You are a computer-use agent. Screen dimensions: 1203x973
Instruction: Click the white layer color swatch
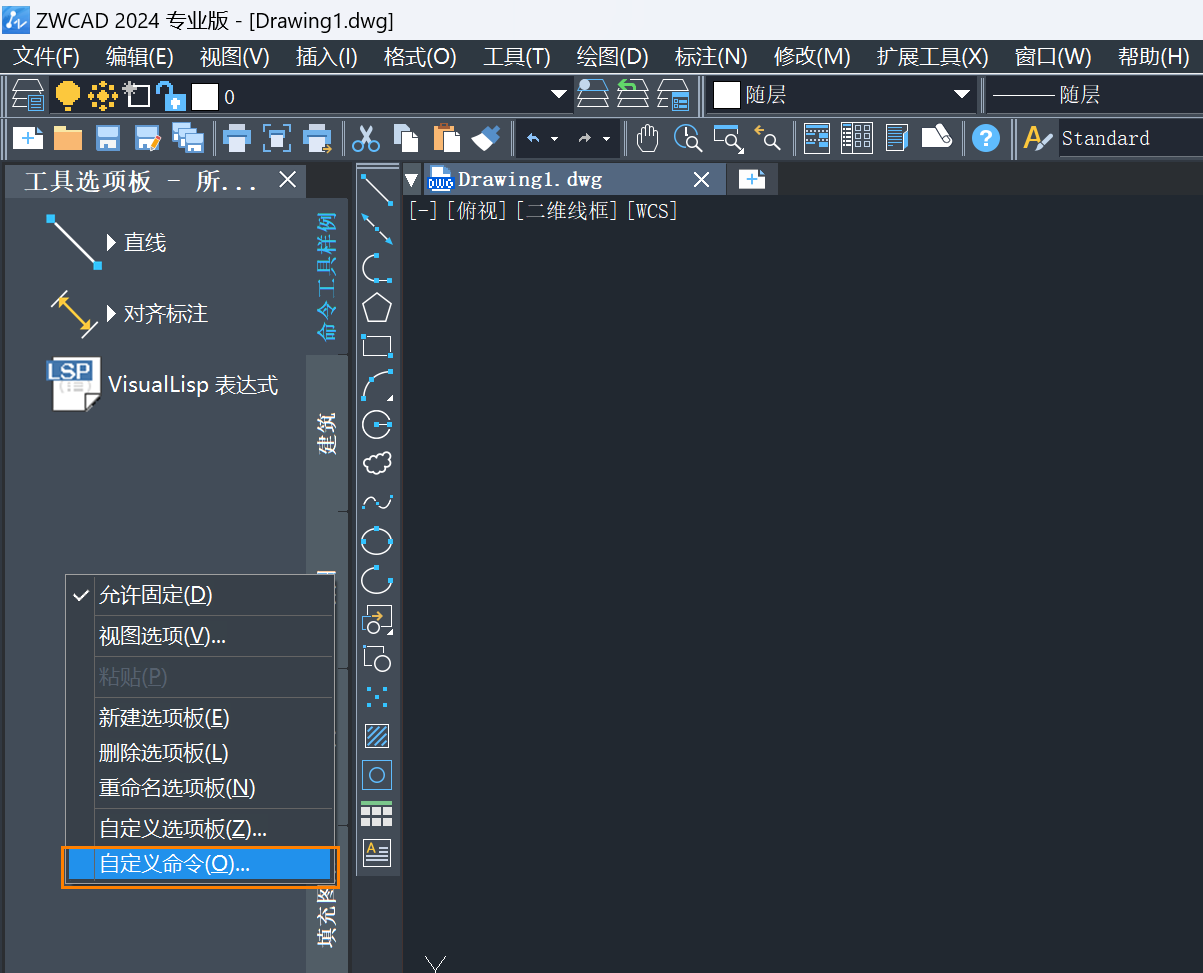[205, 96]
